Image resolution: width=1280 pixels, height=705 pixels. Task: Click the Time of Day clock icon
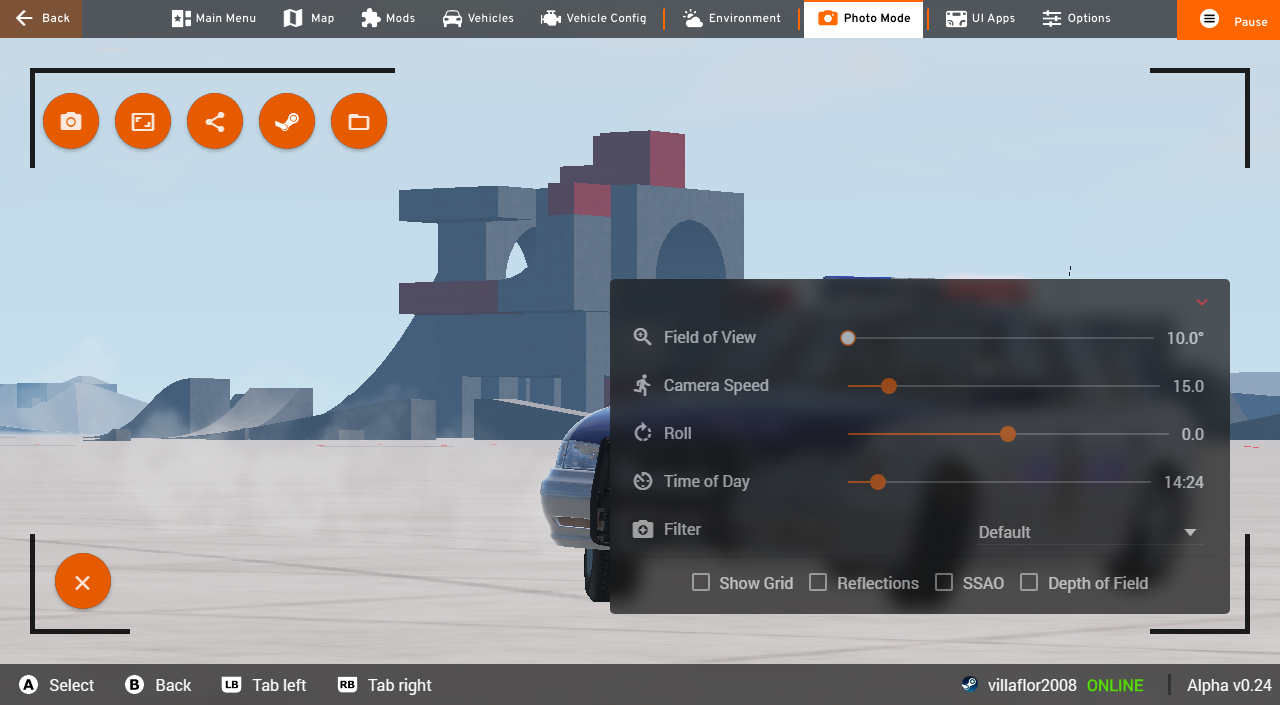point(643,481)
